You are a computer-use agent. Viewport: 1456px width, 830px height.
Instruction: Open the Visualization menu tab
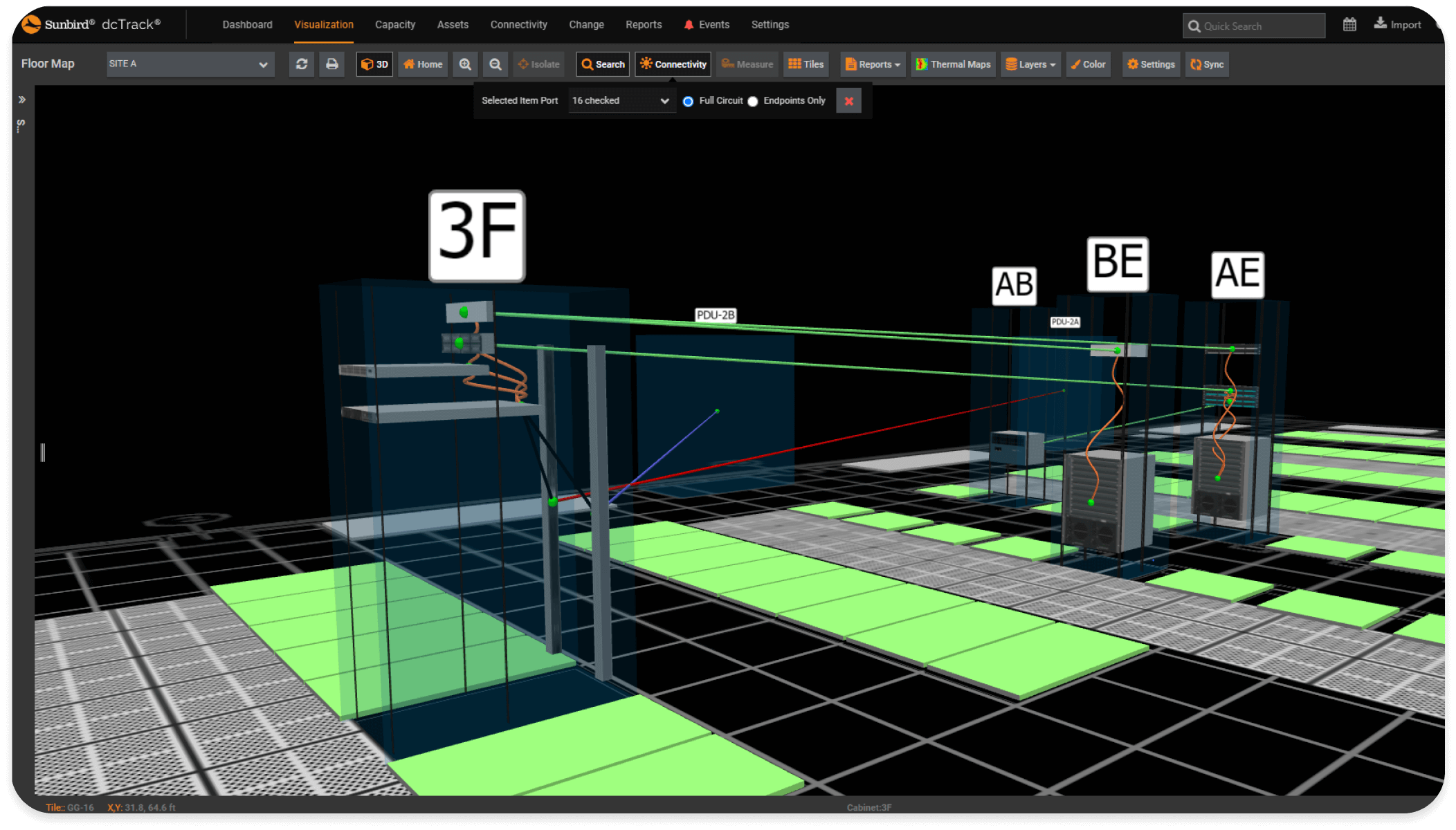tap(324, 24)
